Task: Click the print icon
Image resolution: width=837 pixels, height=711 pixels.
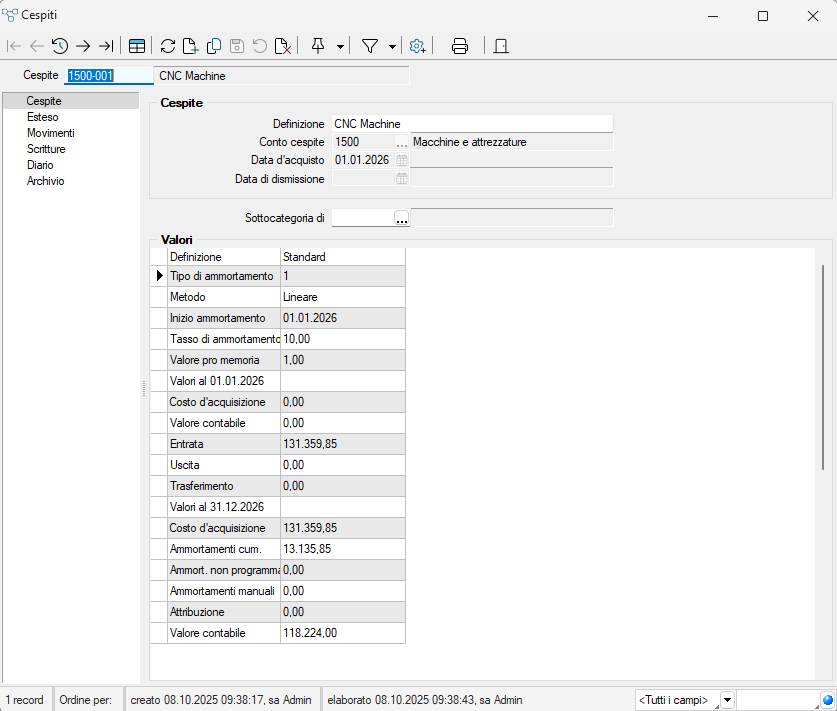Action: (x=460, y=46)
